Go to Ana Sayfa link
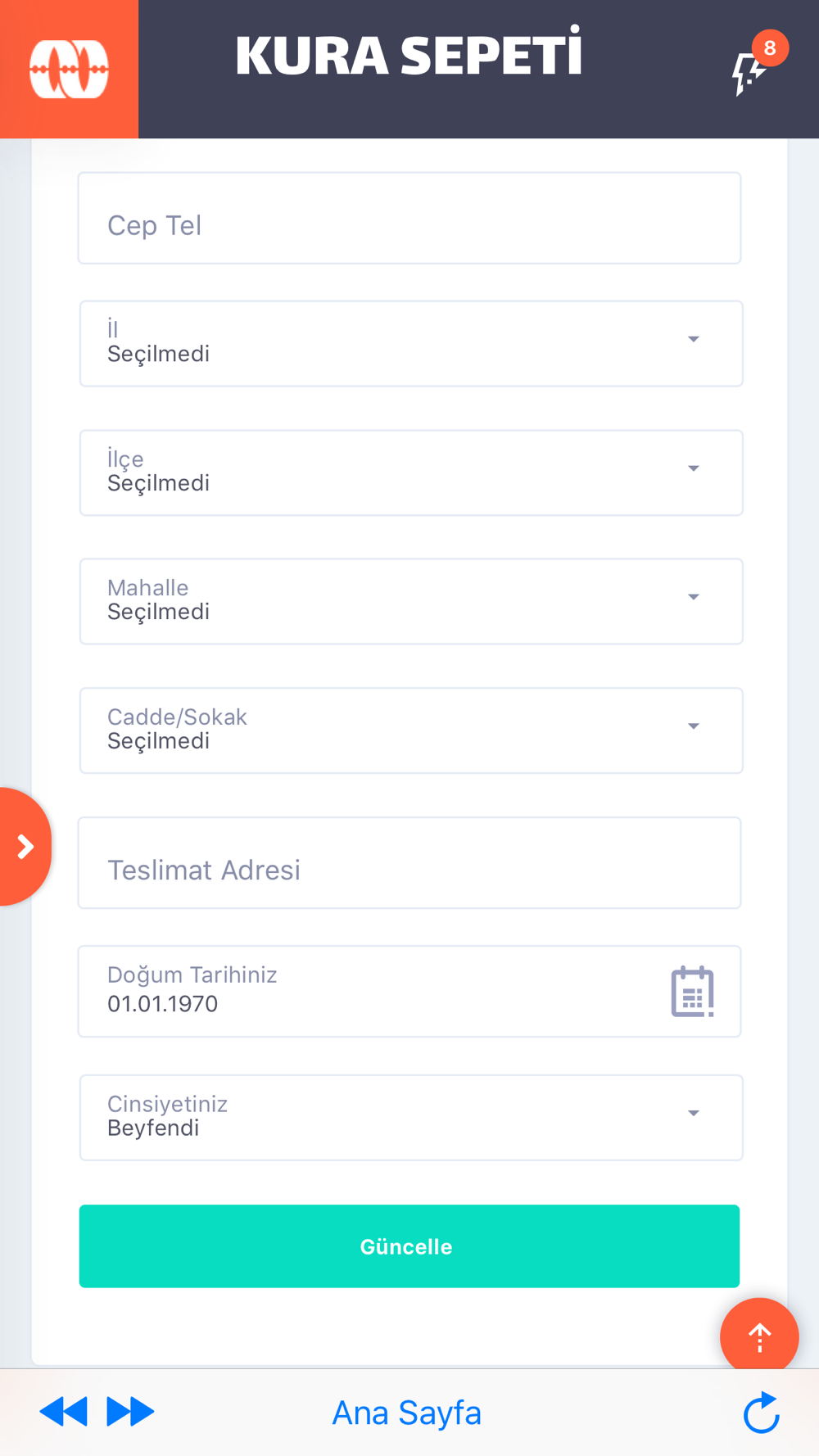The width and height of the screenshot is (819, 1456). pyautogui.click(x=407, y=1413)
